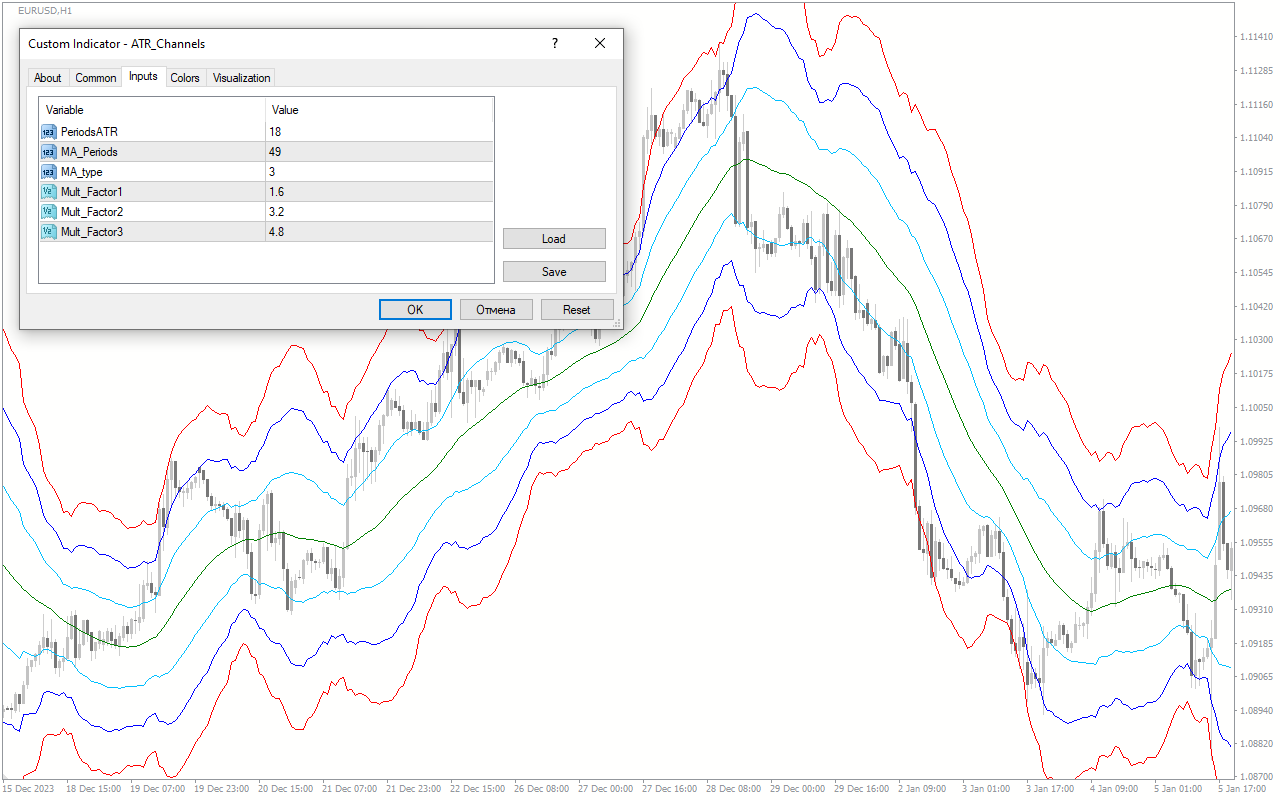Click the Mult_Factor3 double type icon
The height and width of the screenshot is (800, 1280).
(48, 231)
